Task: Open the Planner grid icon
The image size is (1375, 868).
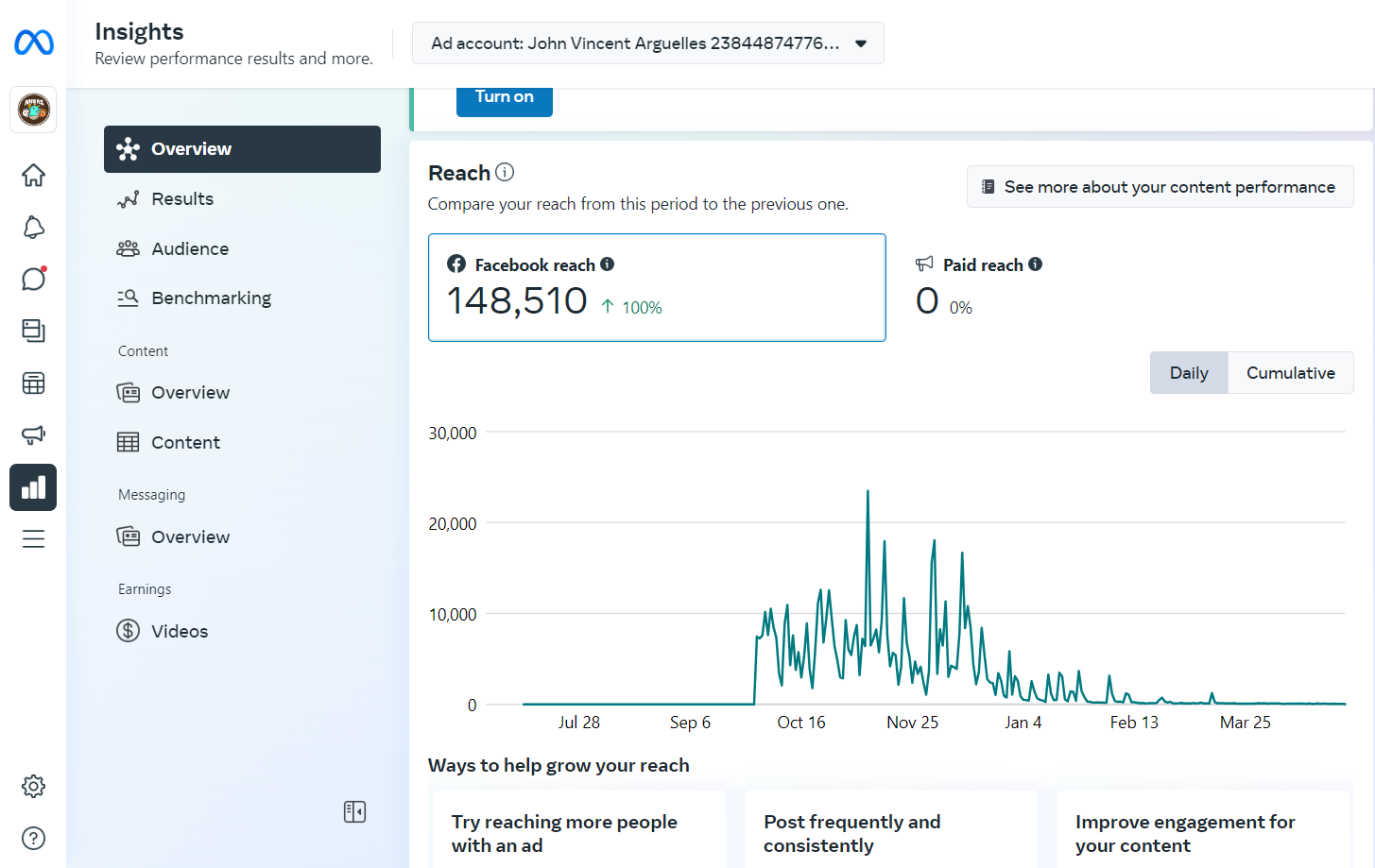Action: pos(33,383)
